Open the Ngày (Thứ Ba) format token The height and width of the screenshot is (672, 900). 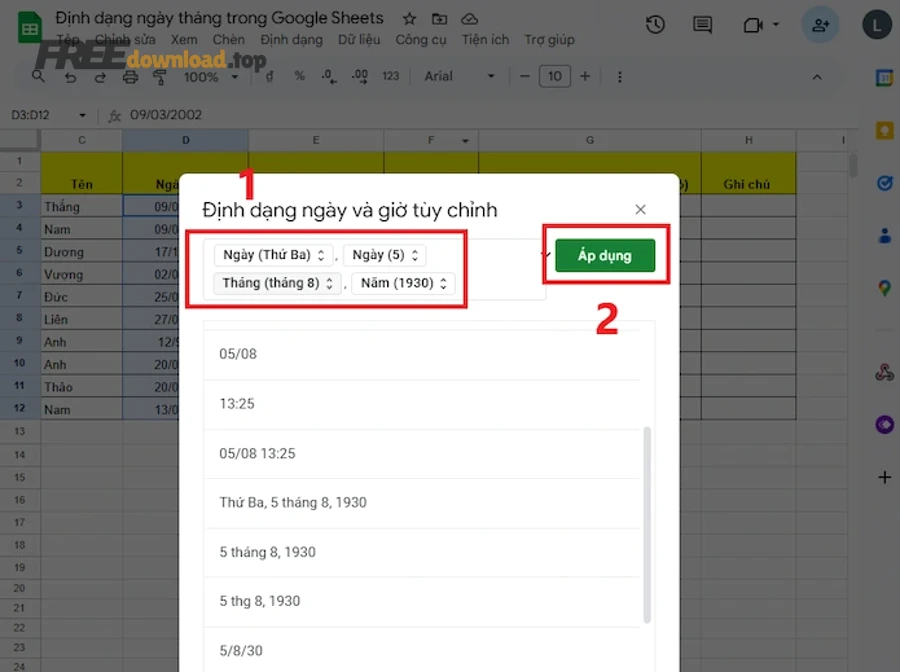click(x=274, y=255)
